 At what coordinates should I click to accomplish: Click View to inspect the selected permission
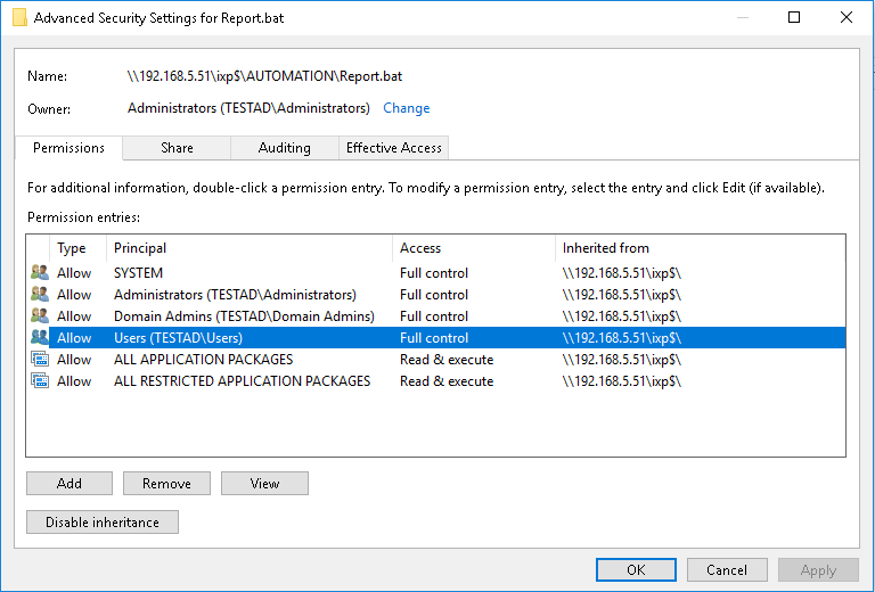point(264,483)
